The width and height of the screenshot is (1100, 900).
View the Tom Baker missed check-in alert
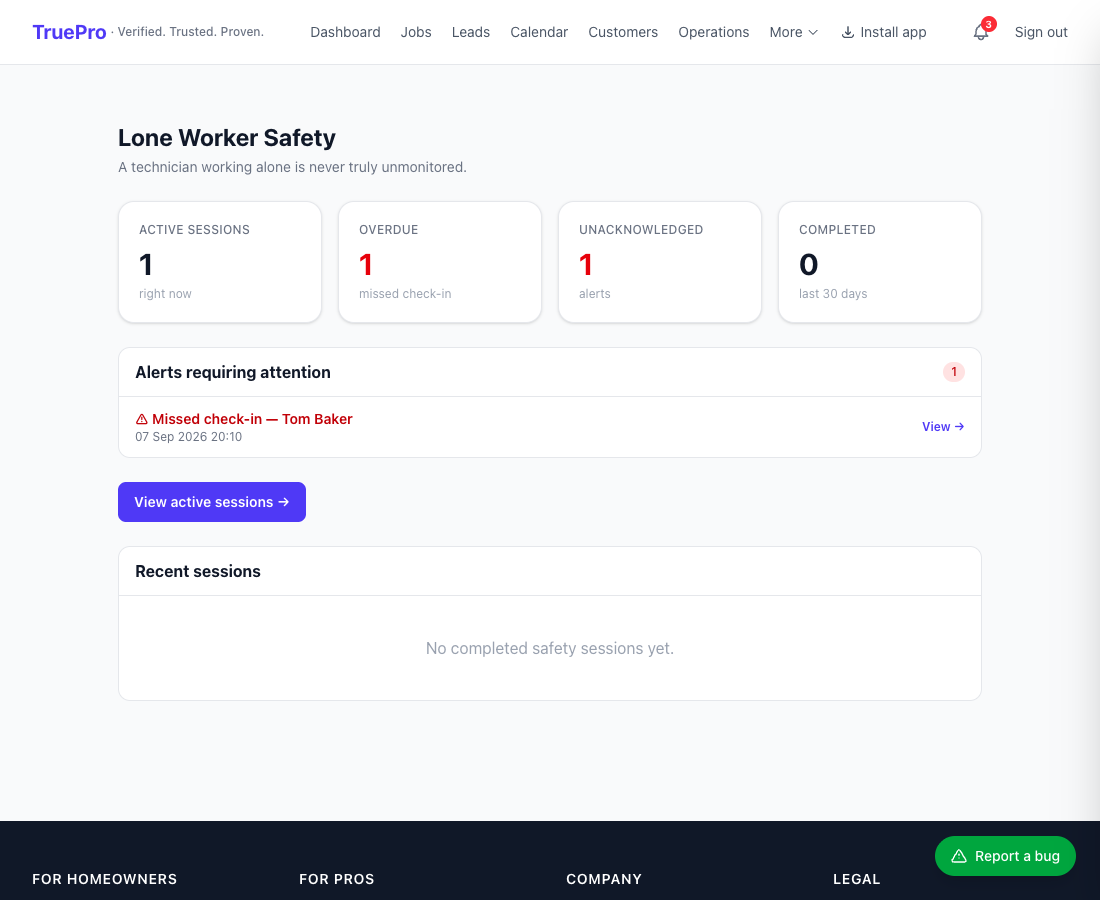click(x=943, y=427)
